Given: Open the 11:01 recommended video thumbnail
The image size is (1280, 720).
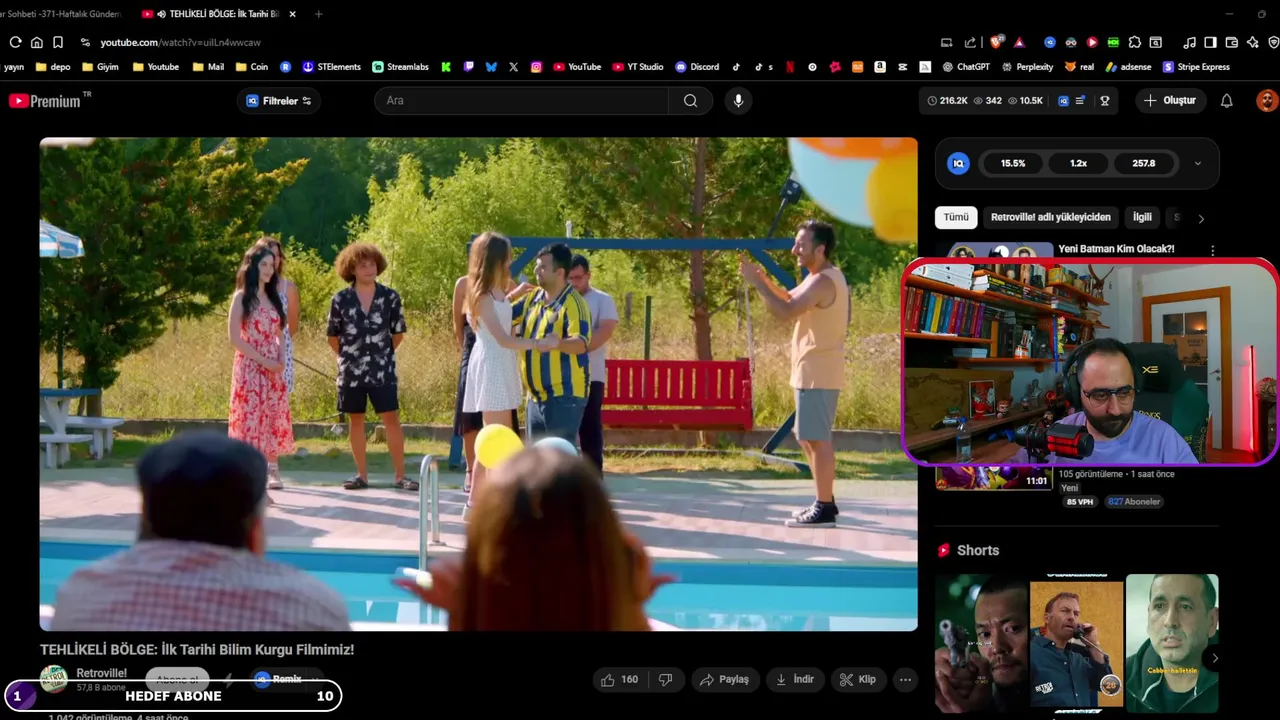Looking at the screenshot, I should (x=994, y=477).
